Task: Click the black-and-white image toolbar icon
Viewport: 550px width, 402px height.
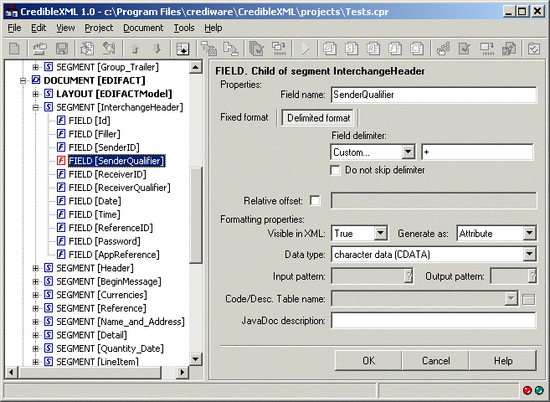Action: tap(182, 48)
